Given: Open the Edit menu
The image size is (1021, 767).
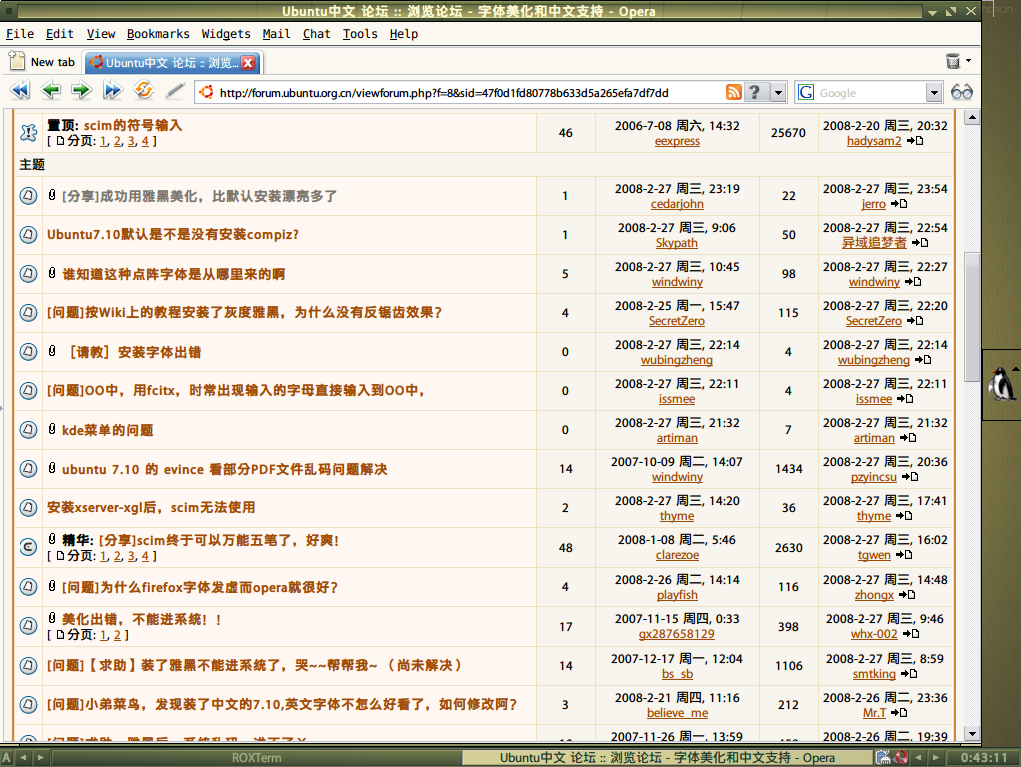Looking at the screenshot, I should 59,34.
